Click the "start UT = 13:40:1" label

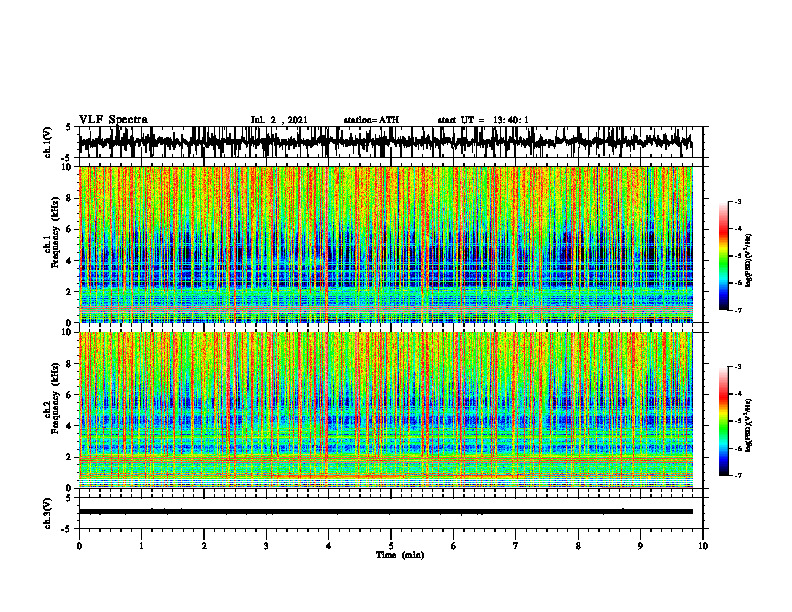(483, 120)
